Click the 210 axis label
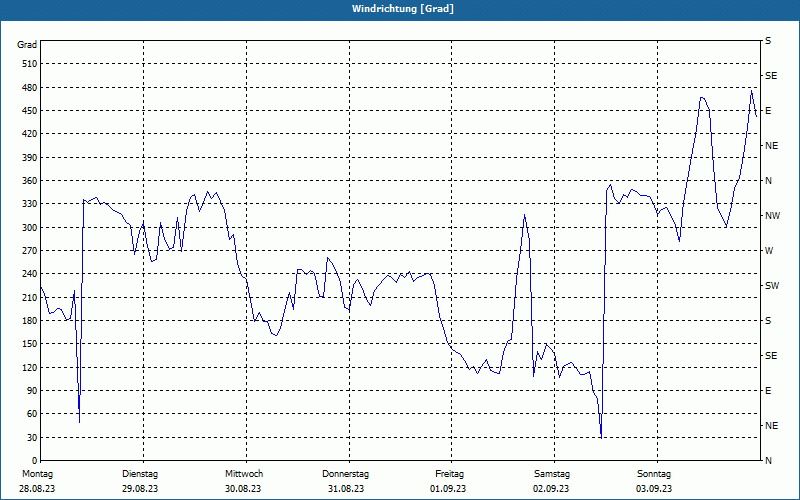The height and width of the screenshot is (500, 800). click(x=30, y=297)
